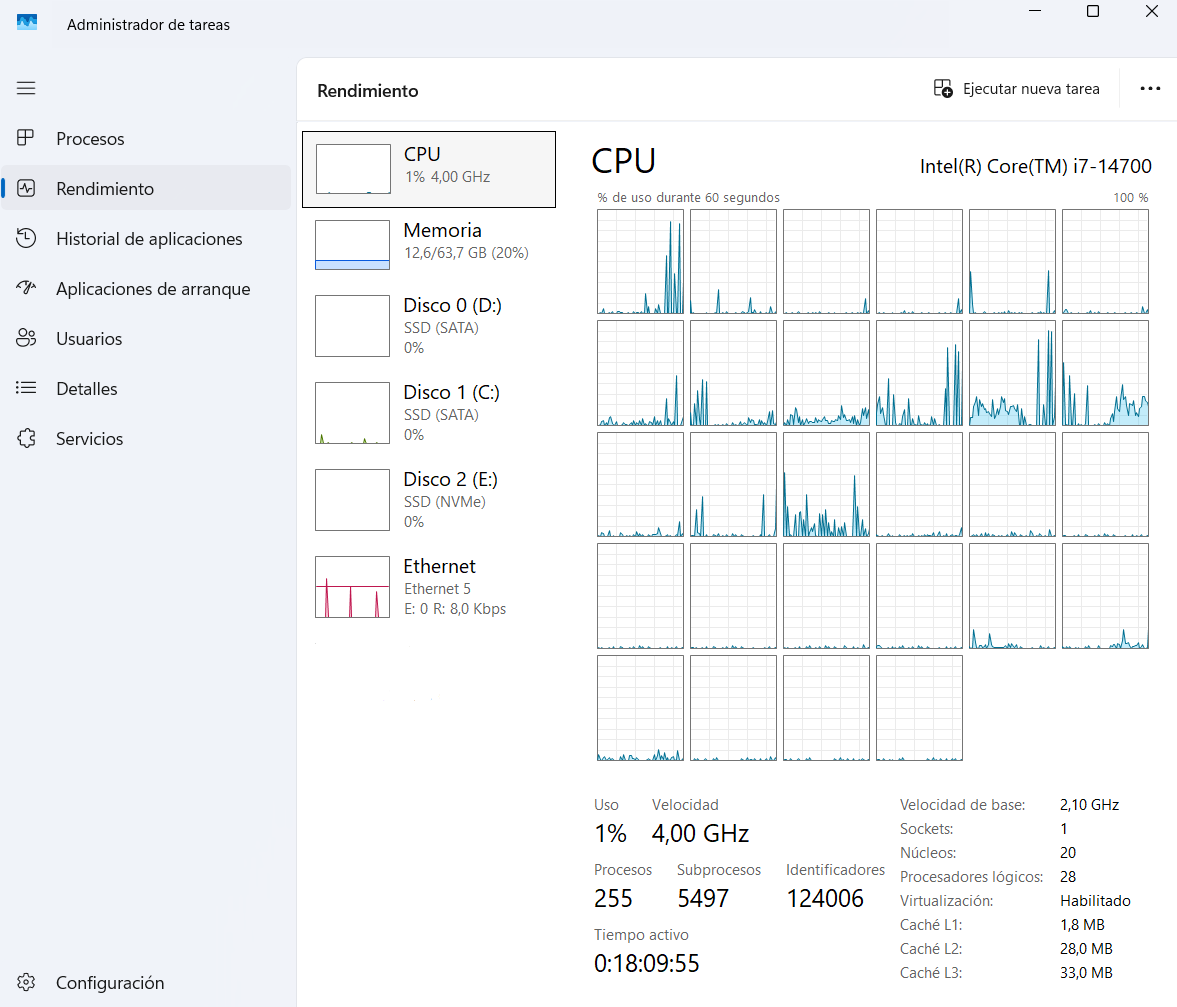Click the Procesos count 255
The width and height of the screenshot is (1177, 1007).
click(x=613, y=898)
